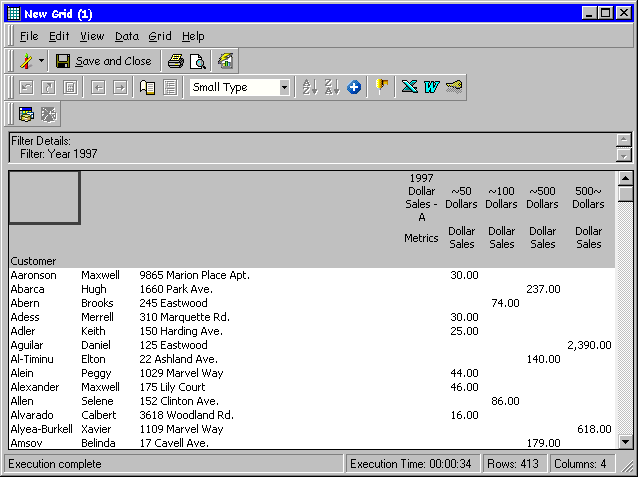Export to Word with the W icon
The height and width of the screenshot is (477, 638).
pos(431,87)
